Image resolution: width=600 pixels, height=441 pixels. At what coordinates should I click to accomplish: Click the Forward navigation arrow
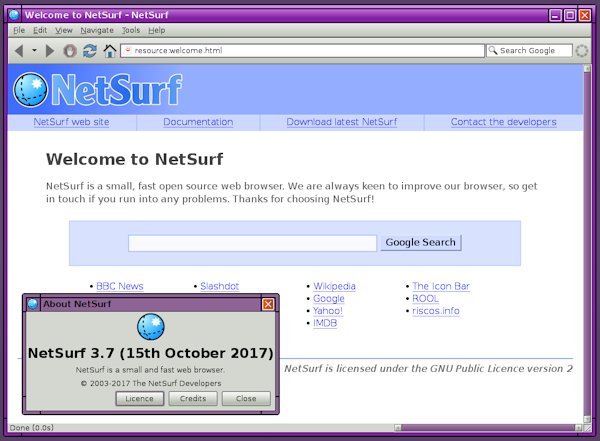tap(50, 50)
